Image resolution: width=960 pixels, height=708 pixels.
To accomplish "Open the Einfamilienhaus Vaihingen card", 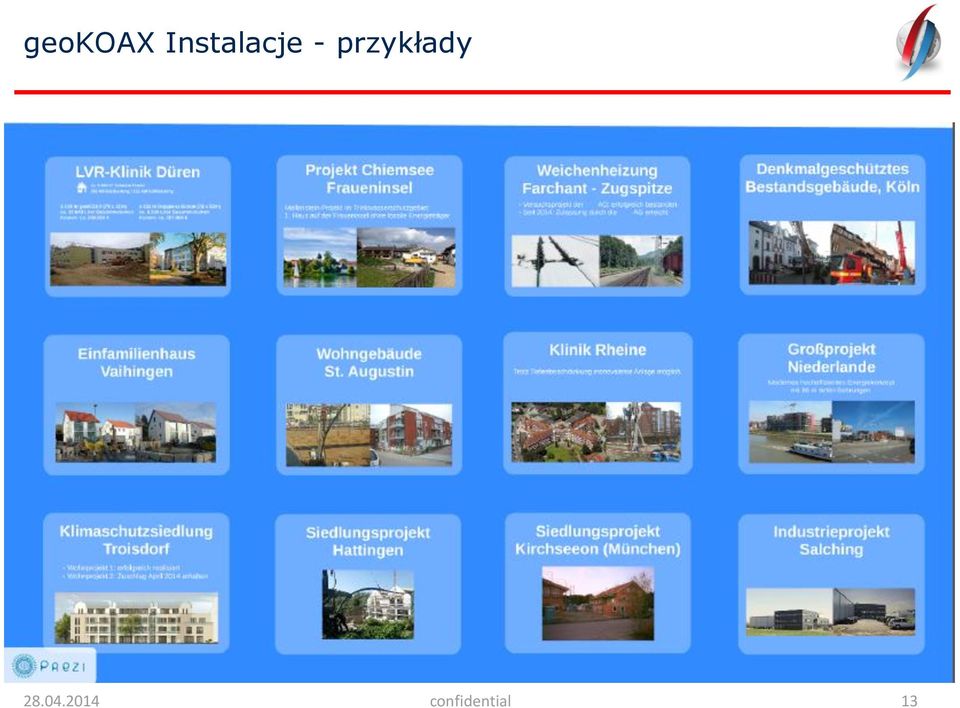I will coord(137,404).
